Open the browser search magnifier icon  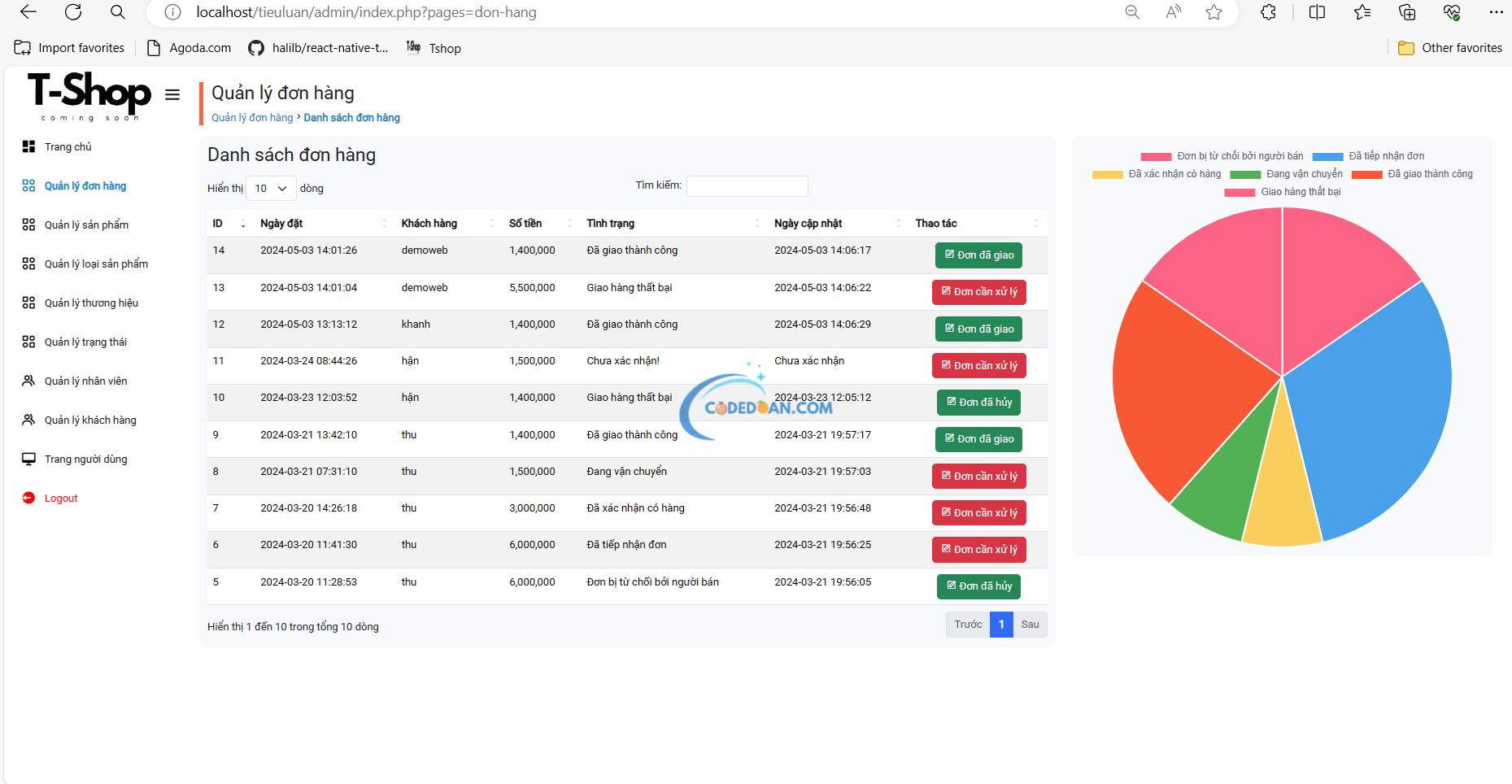click(118, 12)
